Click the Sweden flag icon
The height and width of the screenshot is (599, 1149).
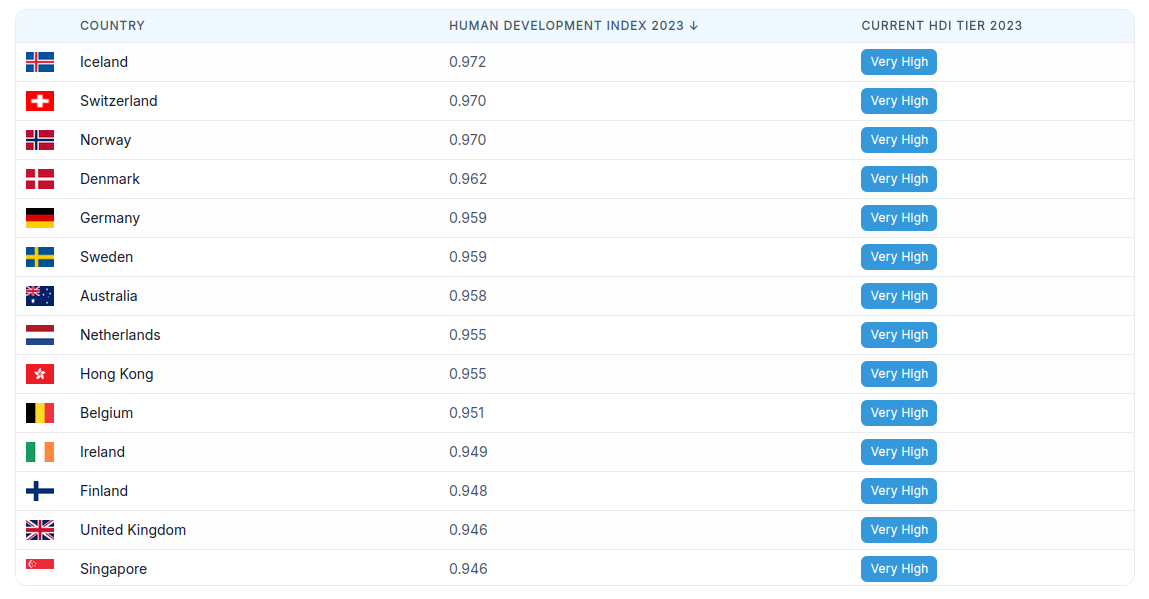40,257
